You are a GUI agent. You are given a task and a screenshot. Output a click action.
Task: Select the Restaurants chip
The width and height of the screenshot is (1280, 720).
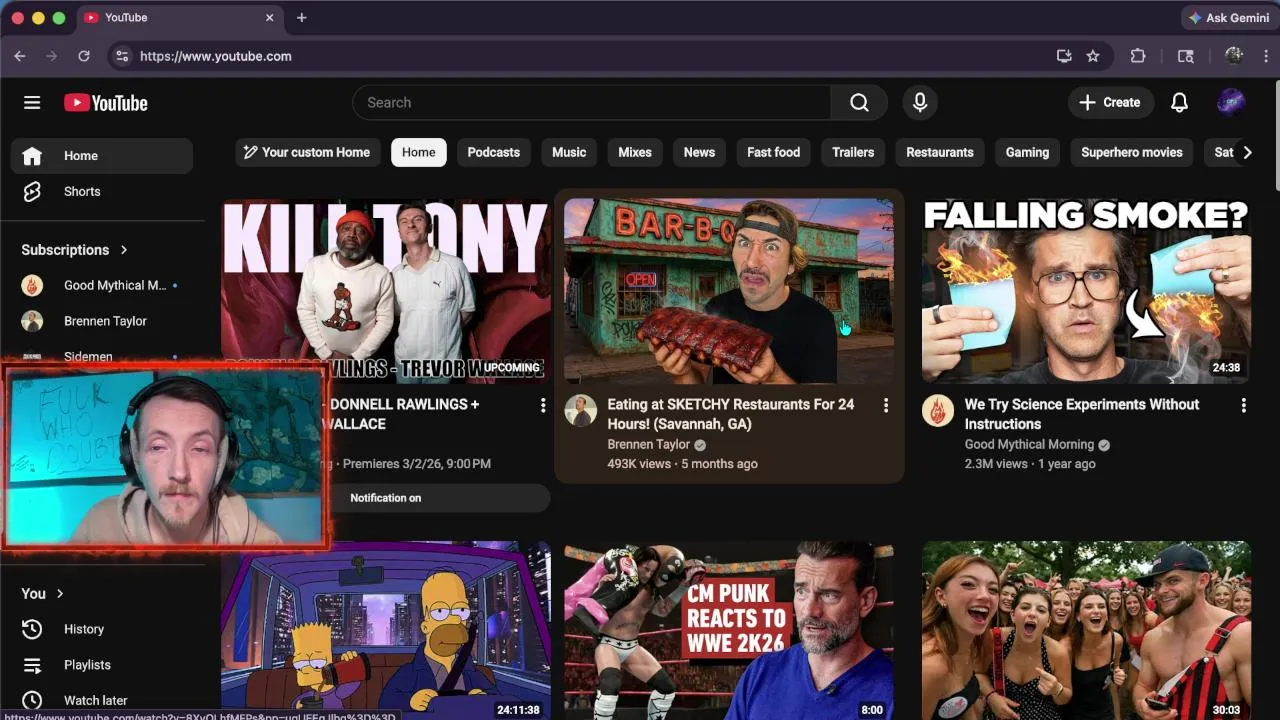(940, 152)
